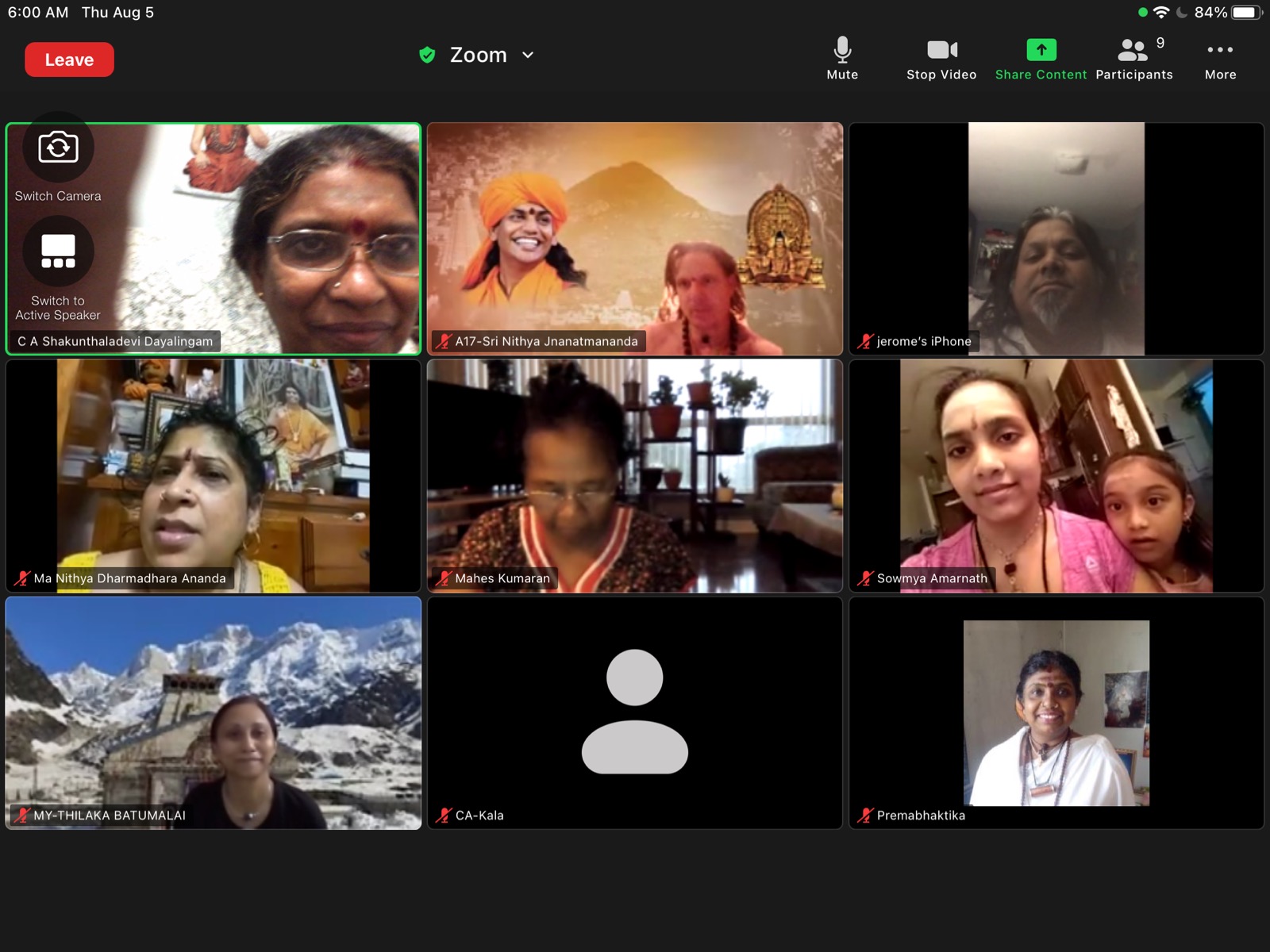This screenshot has width=1270, height=952.
Task: Tap the Switch Camera icon
Action: tap(58, 148)
